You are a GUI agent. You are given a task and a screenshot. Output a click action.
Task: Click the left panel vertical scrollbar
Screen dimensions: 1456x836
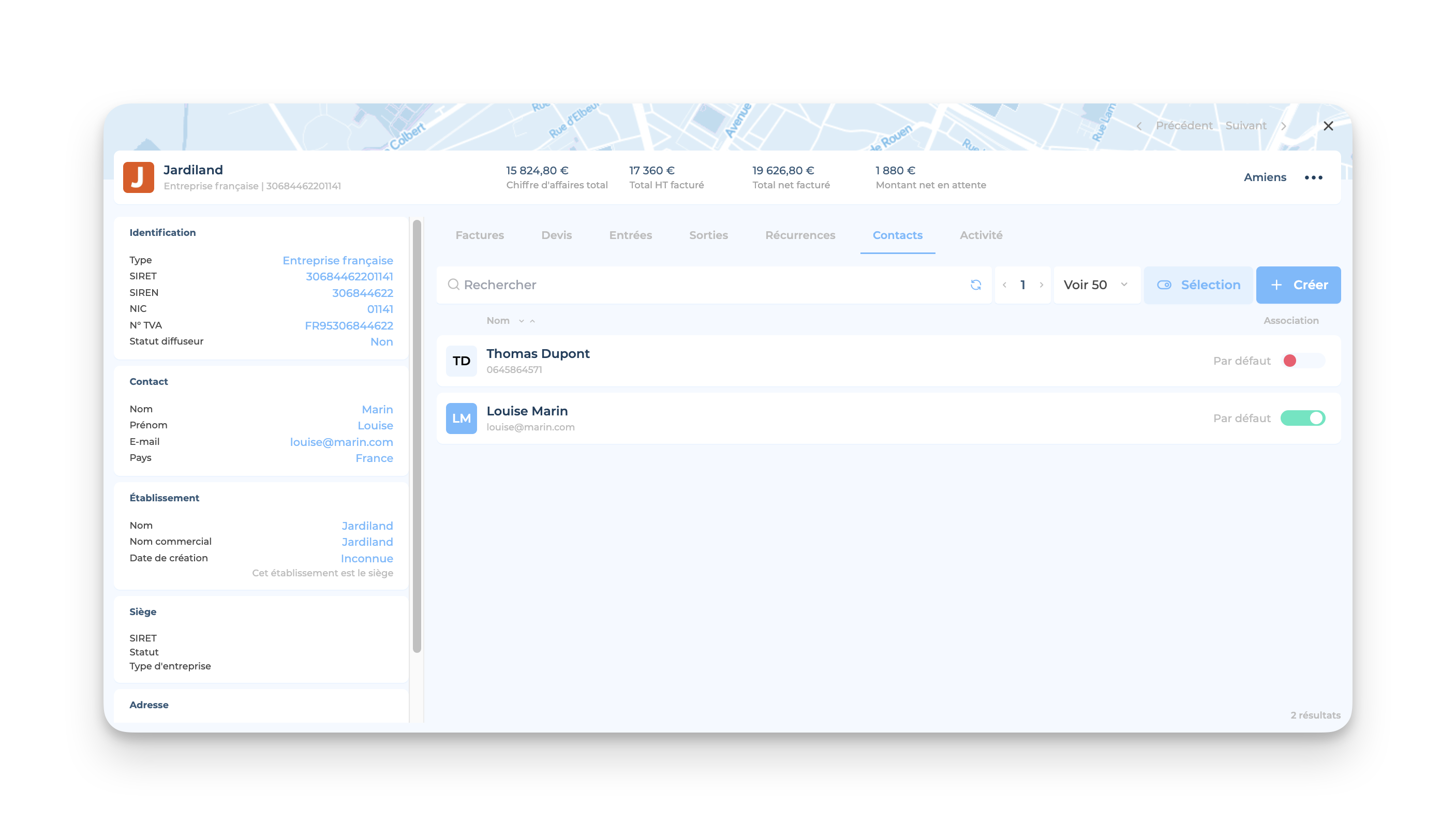pos(417,437)
